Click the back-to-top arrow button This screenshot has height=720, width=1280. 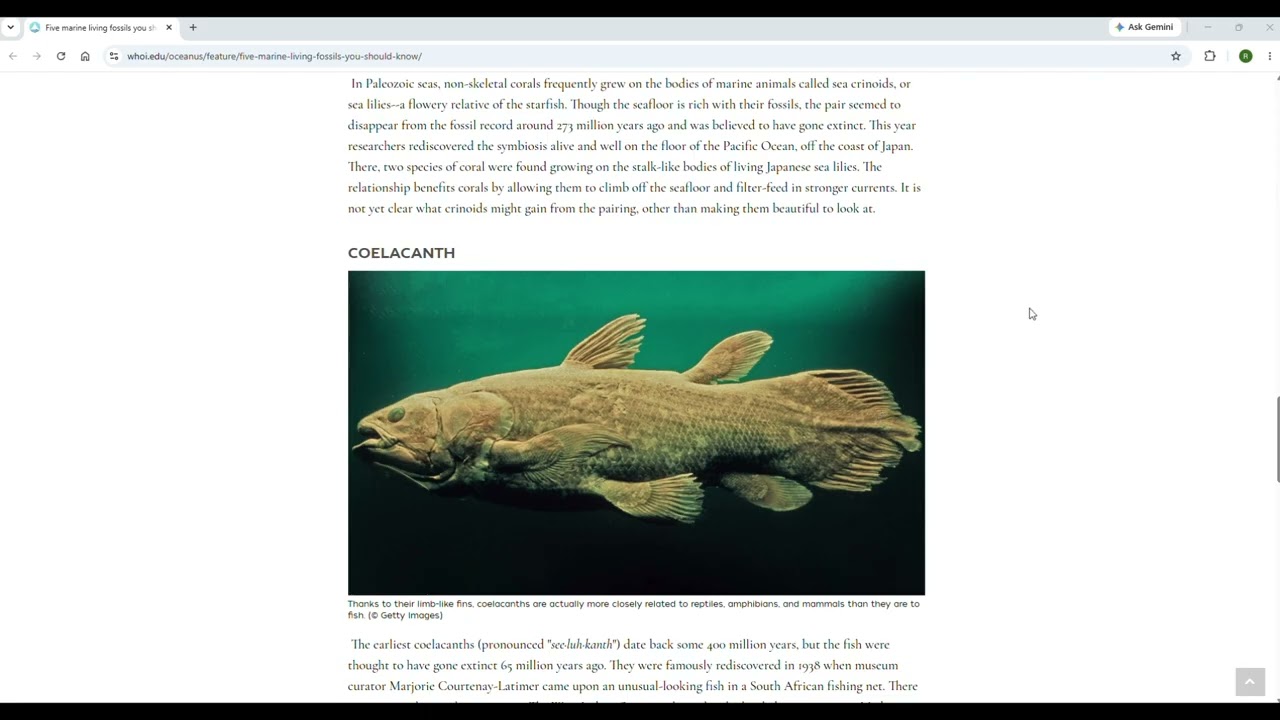(1249, 682)
